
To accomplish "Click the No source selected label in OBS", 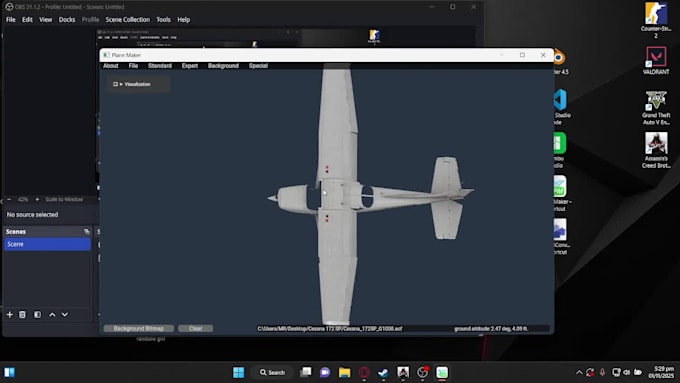I will [x=33, y=215].
